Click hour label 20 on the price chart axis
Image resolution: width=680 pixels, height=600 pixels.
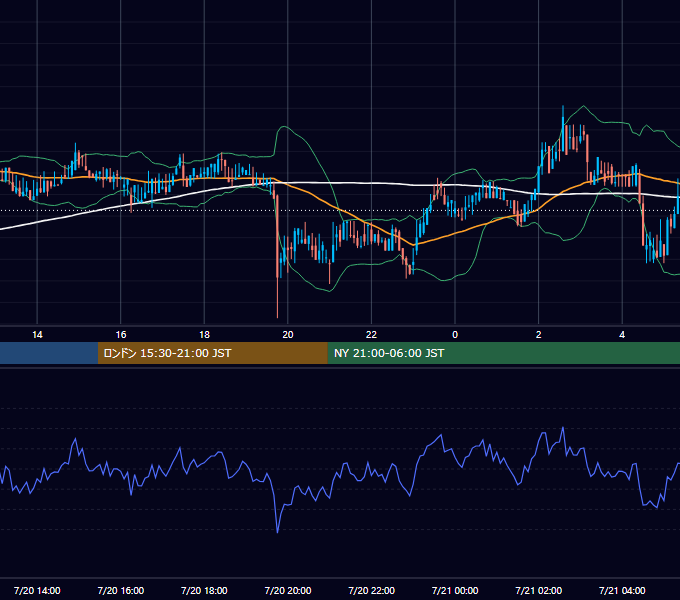[x=288, y=335]
